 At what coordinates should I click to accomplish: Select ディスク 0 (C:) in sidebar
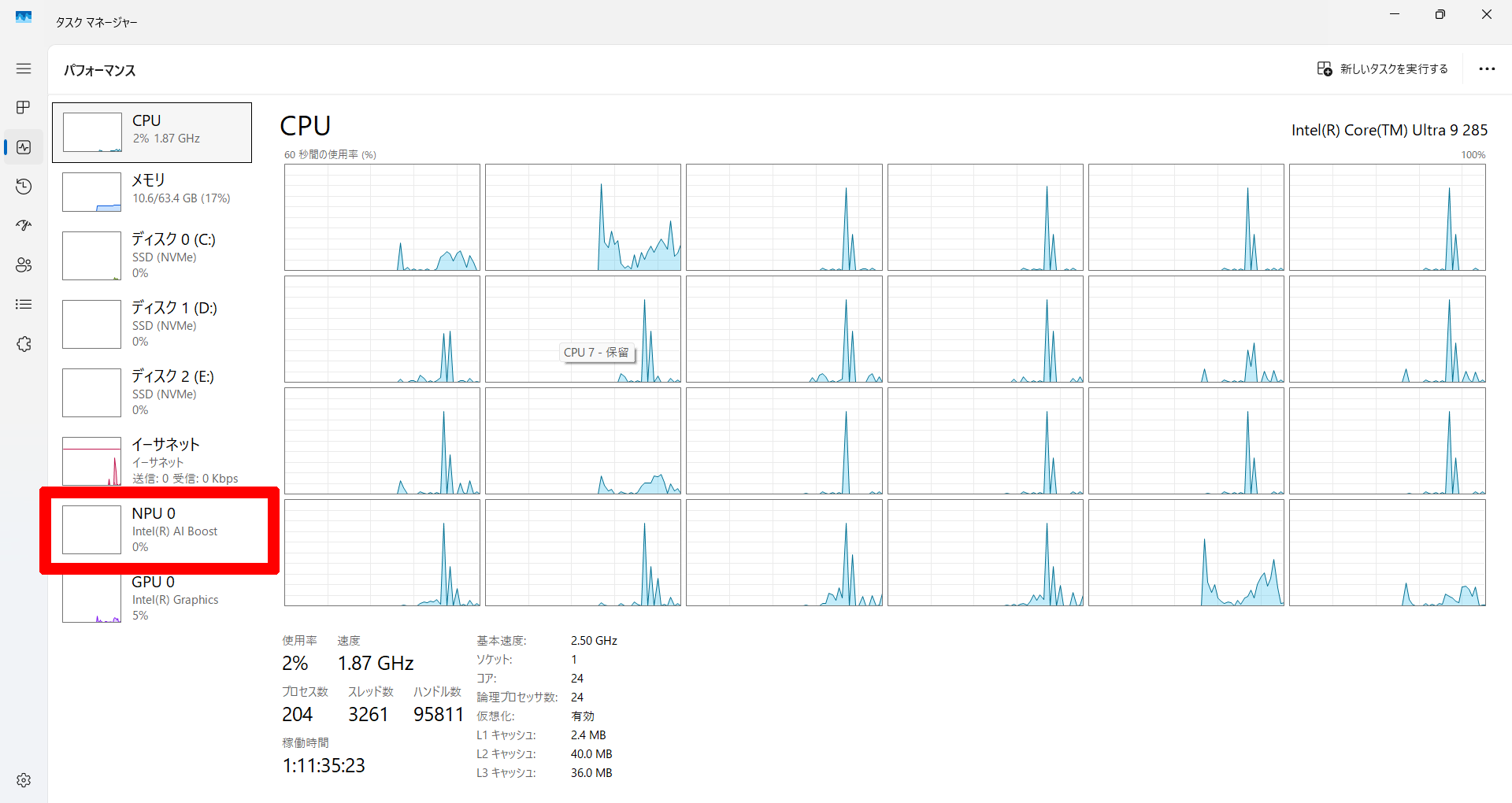click(152, 255)
